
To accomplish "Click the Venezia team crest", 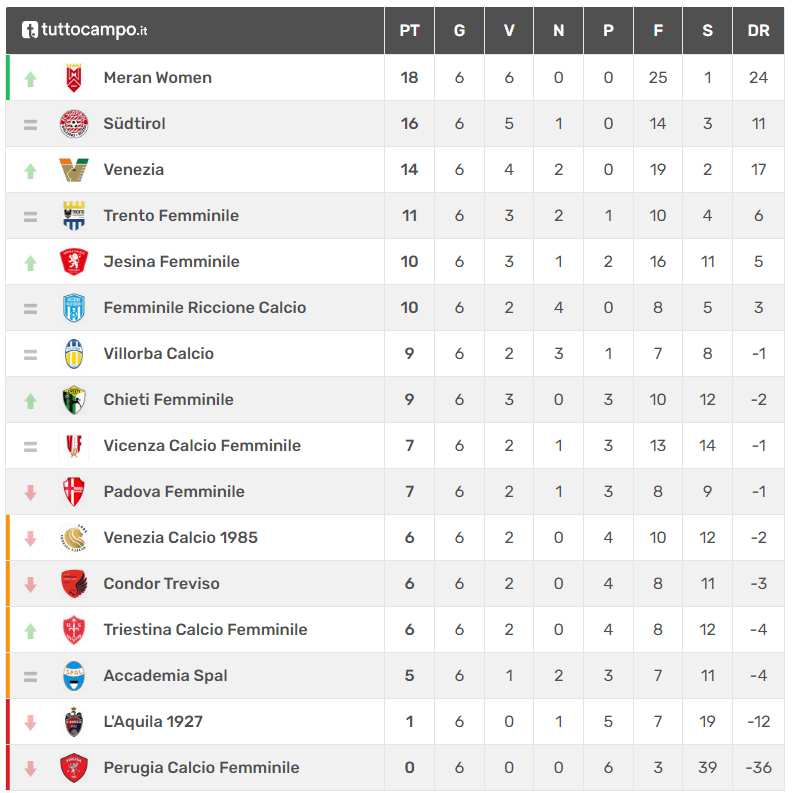I will pos(74,170).
